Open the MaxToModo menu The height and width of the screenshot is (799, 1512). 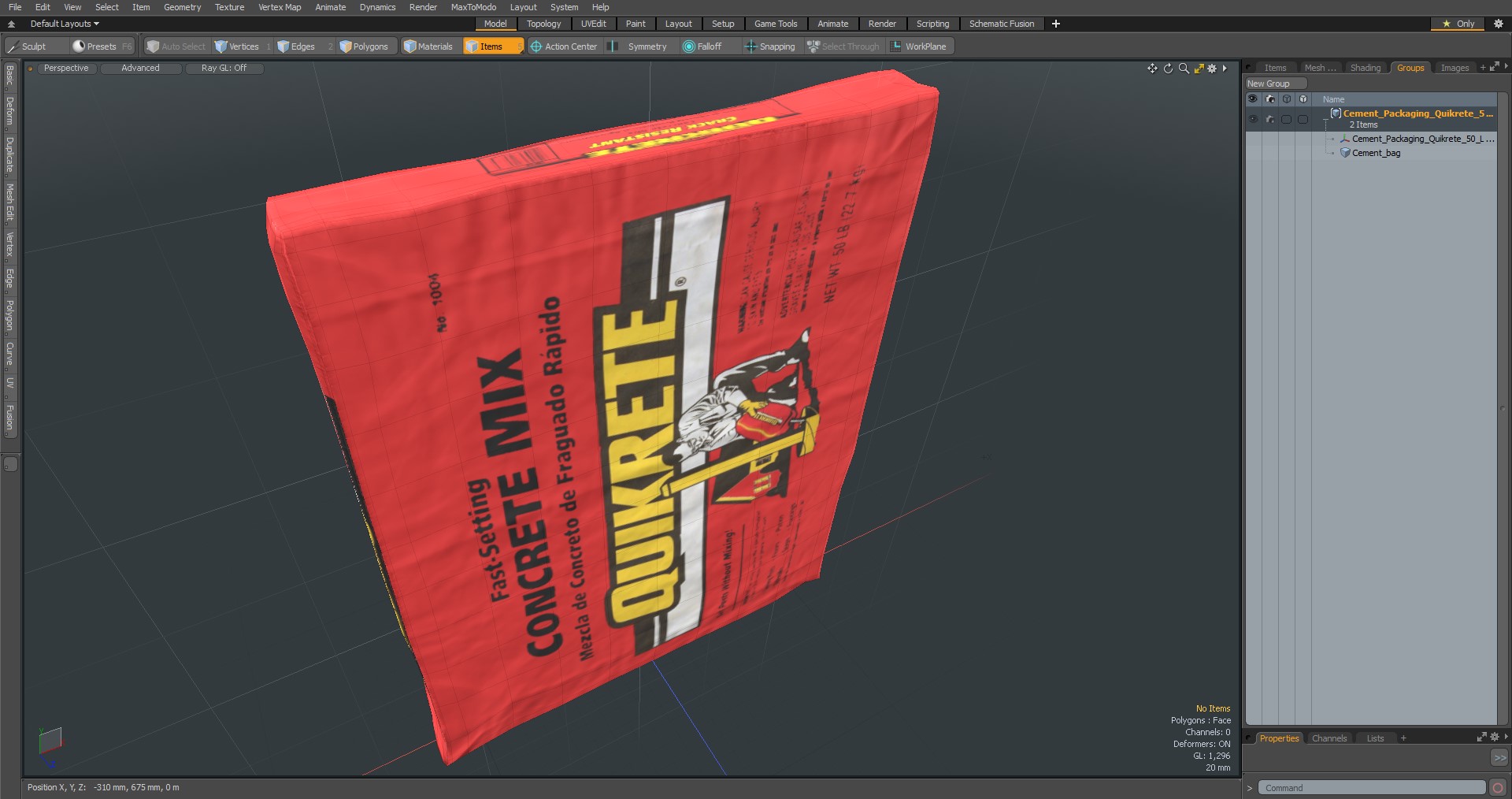click(473, 7)
